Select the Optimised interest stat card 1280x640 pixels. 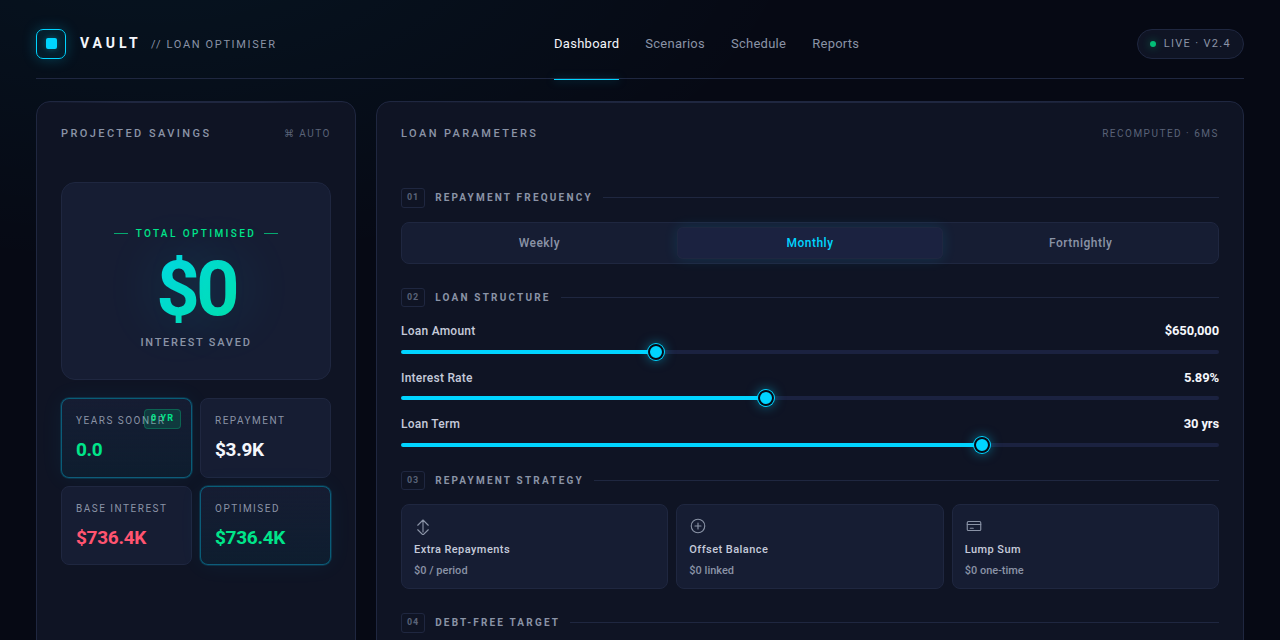pos(265,525)
